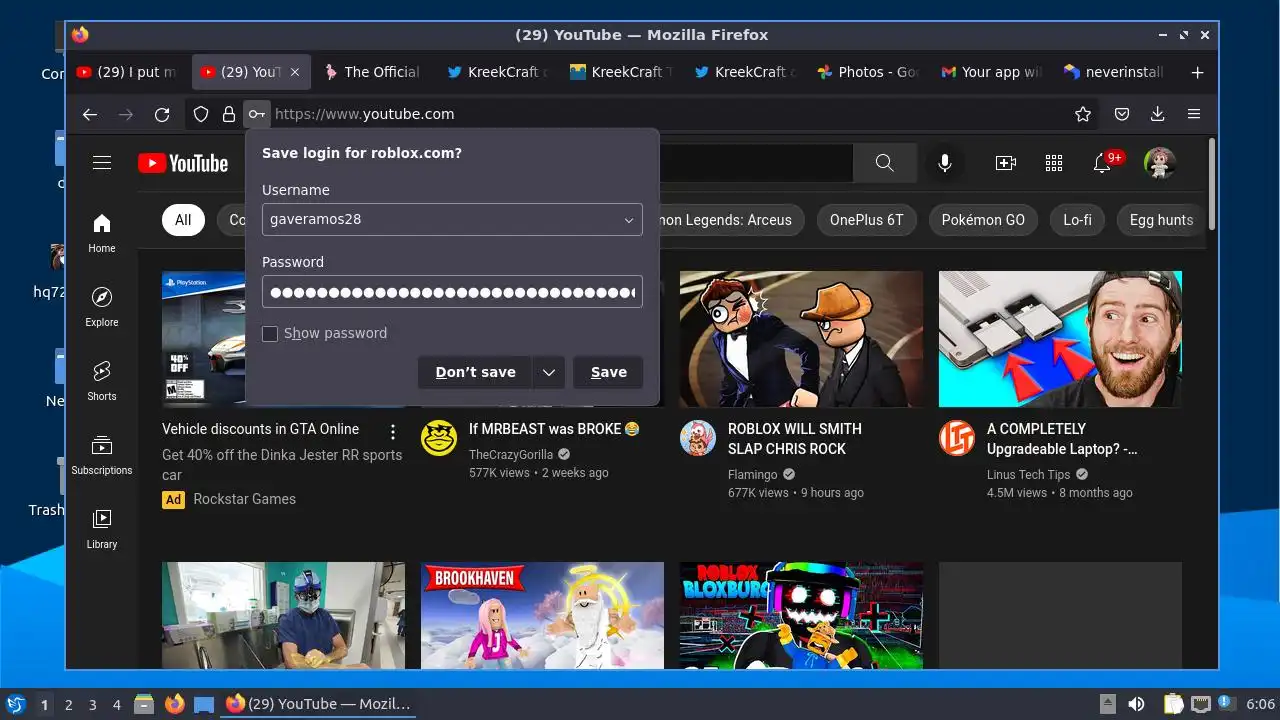Open Subscriptions in the YouTube sidebar
This screenshot has width=1280, height=720.
[102, 455]
